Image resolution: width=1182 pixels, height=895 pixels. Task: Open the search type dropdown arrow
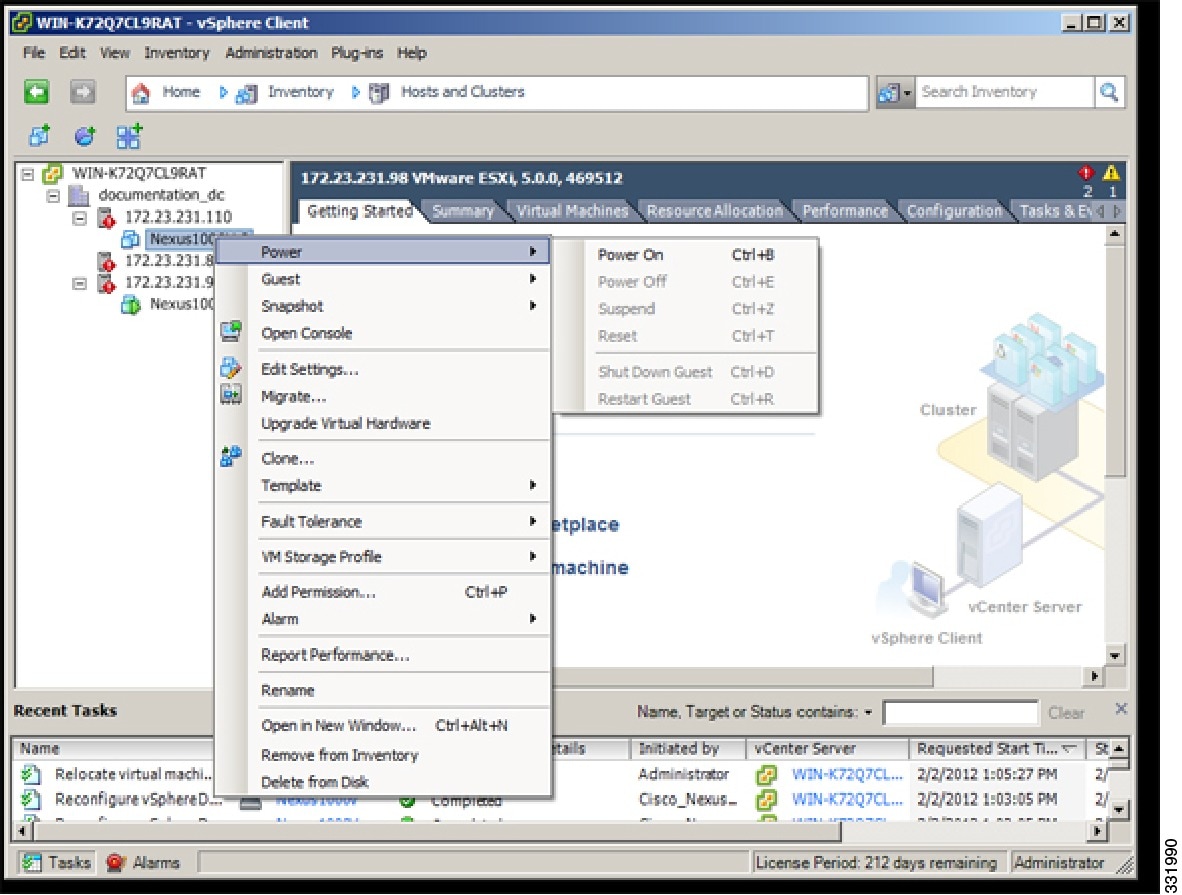pyautogui.click(x=907, y=93)
